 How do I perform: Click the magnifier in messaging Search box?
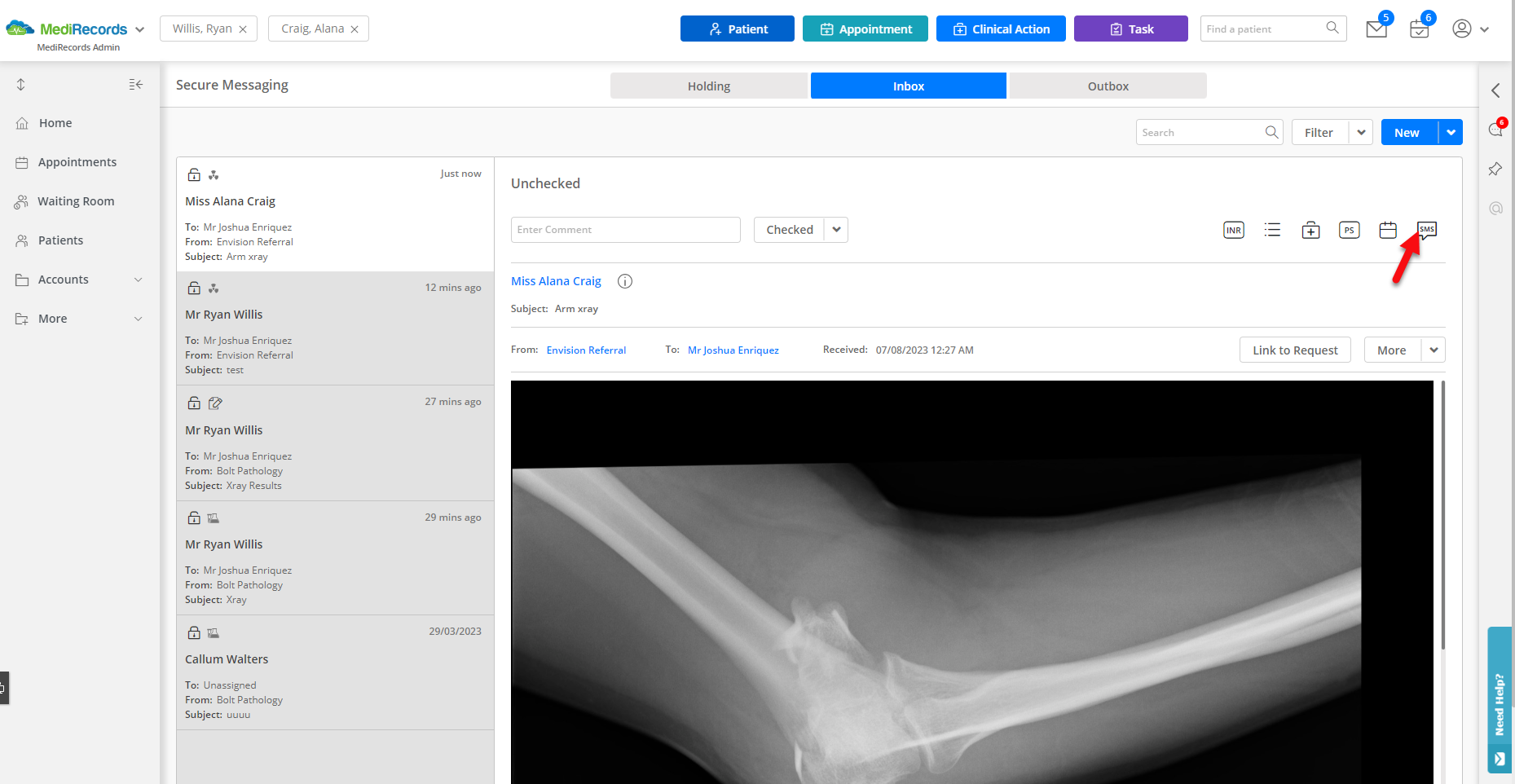coord(1271,132)
